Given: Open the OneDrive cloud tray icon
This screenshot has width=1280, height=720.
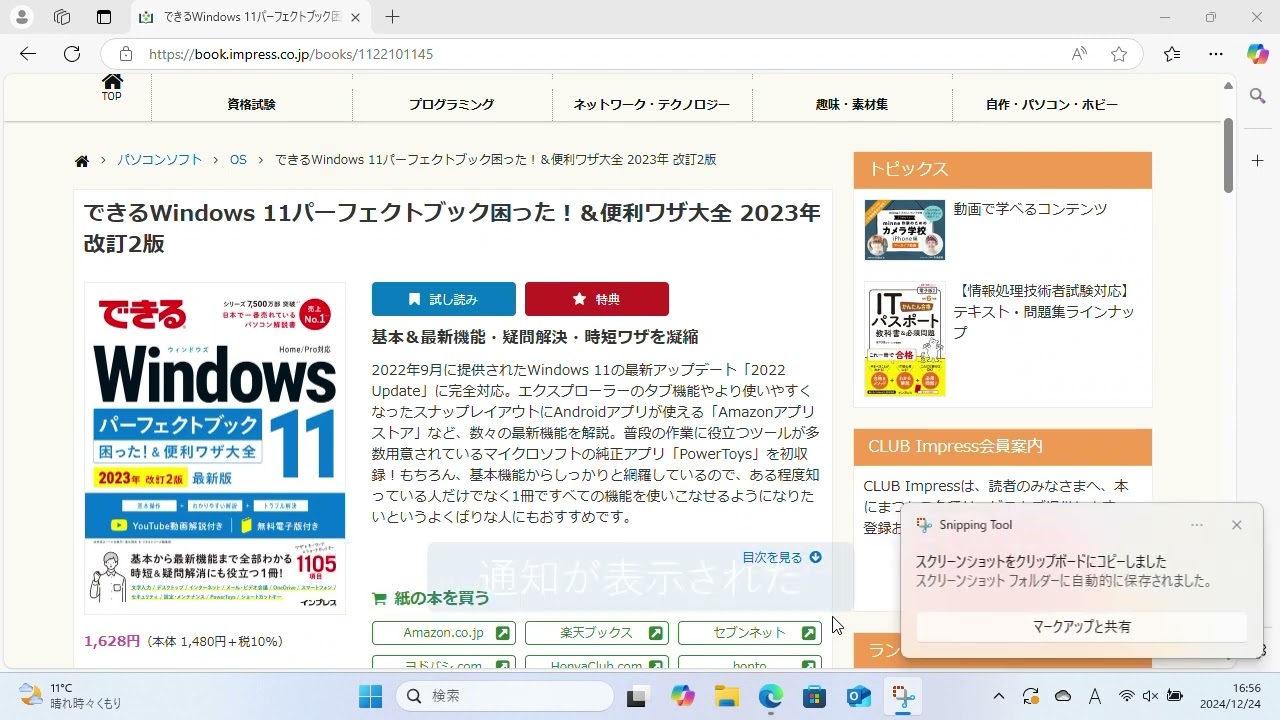Looking at the screenshot, I should coord(1063,696).
